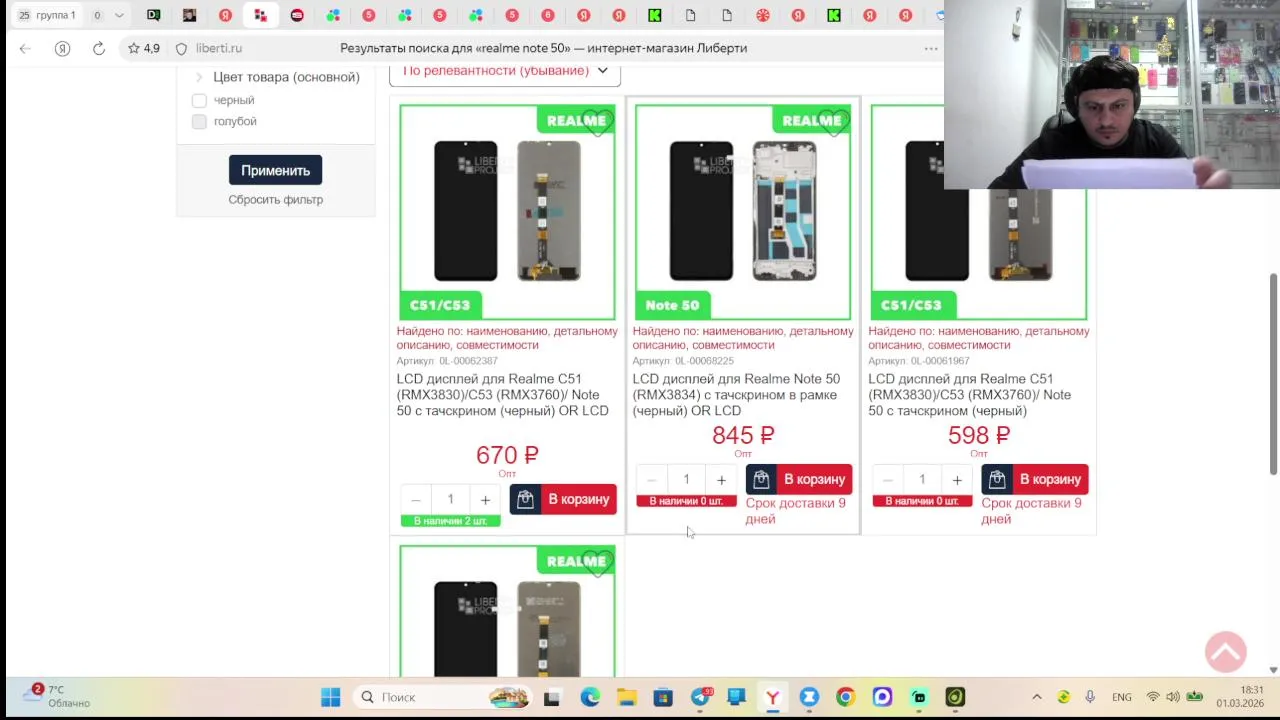The image size is (1280, 720).
Task: Click the scroll-to-top red arrow button
Action: pos(1225,652)
